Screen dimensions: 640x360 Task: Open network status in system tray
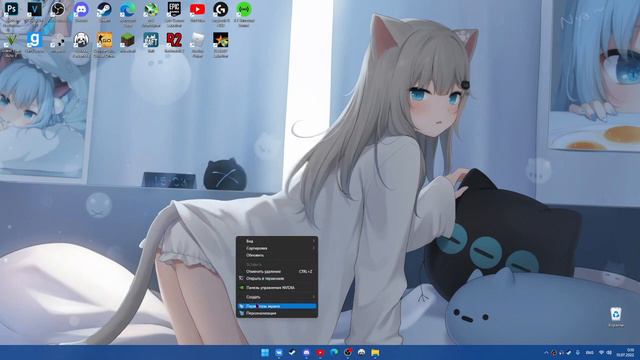601,352
